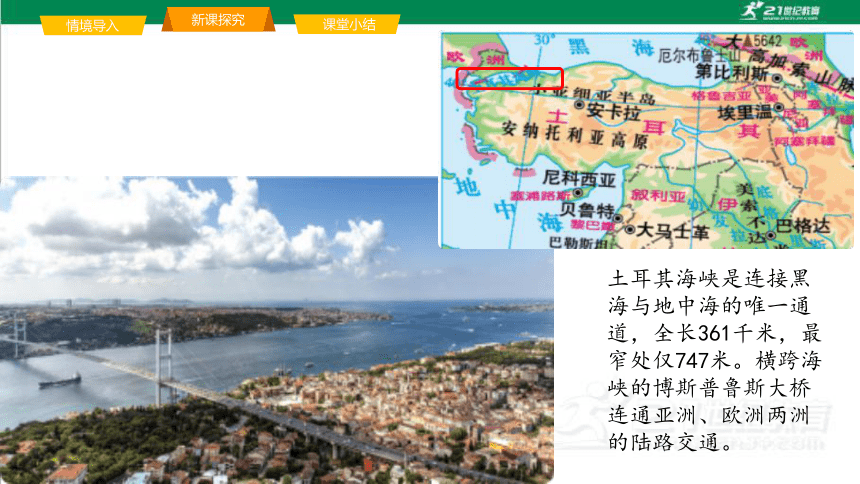Click the text line 的陆路交通。

(670, 442)
